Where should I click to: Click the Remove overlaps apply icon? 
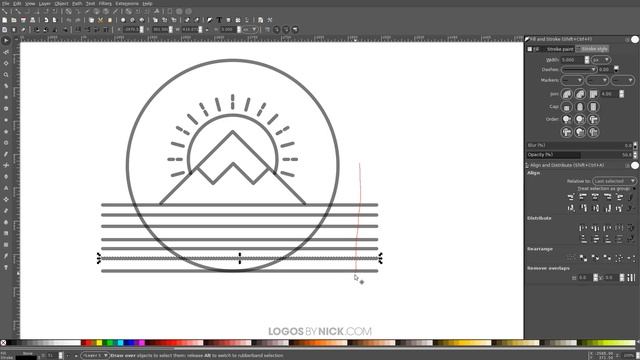(631, 278)
